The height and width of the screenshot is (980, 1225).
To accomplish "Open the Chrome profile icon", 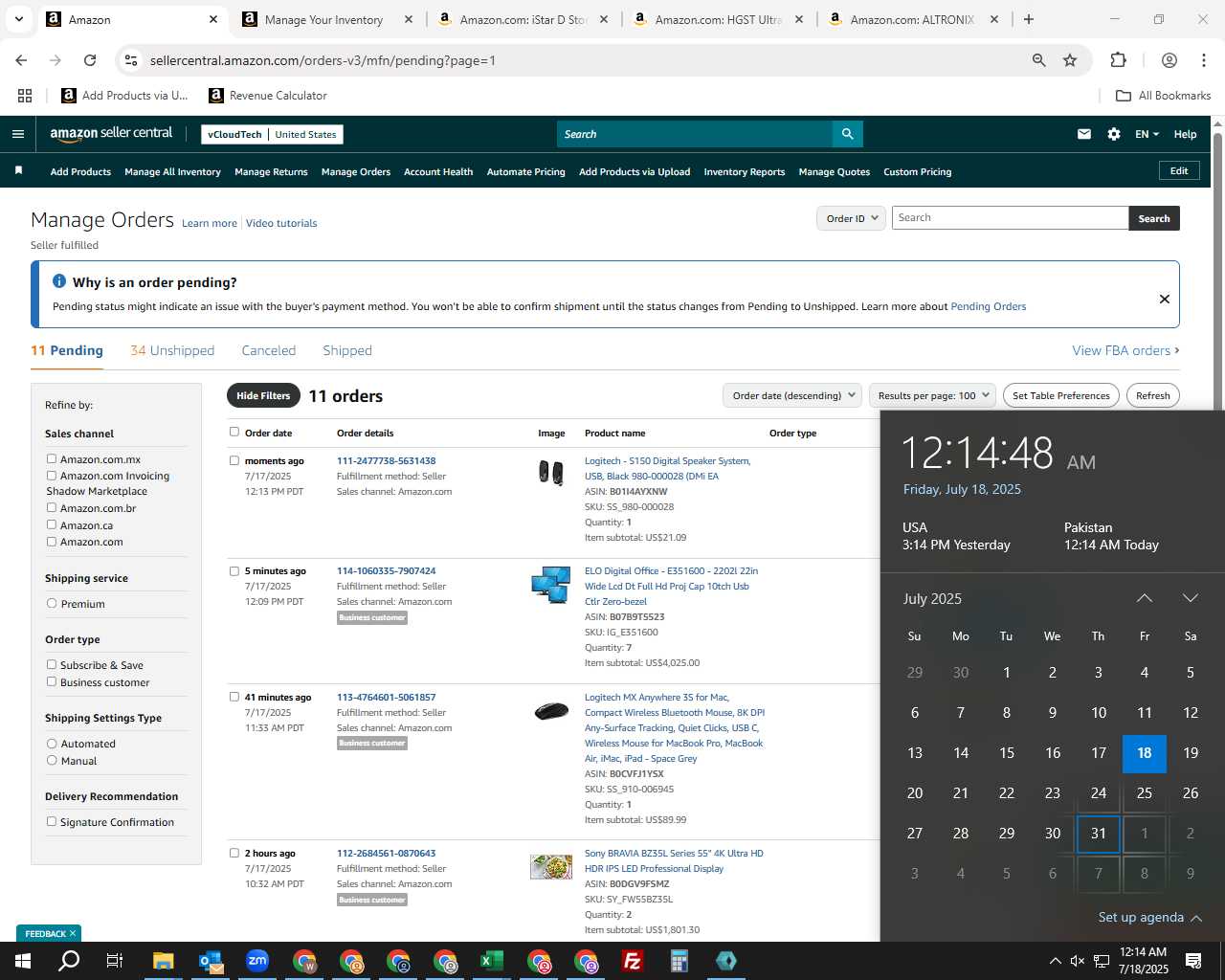I will 1169,60.
